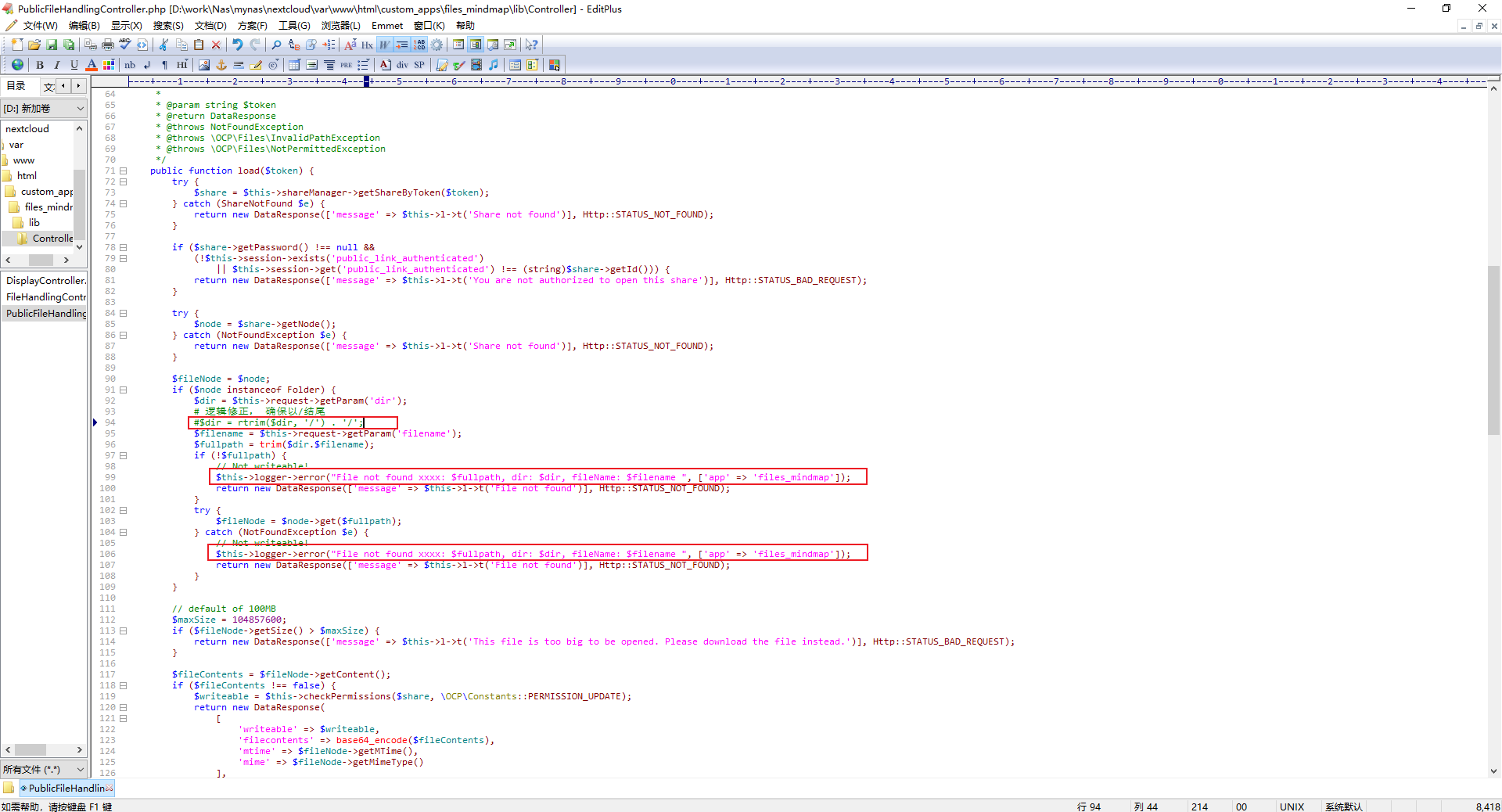Open browser preview with the globe icon

pos(17,65)
